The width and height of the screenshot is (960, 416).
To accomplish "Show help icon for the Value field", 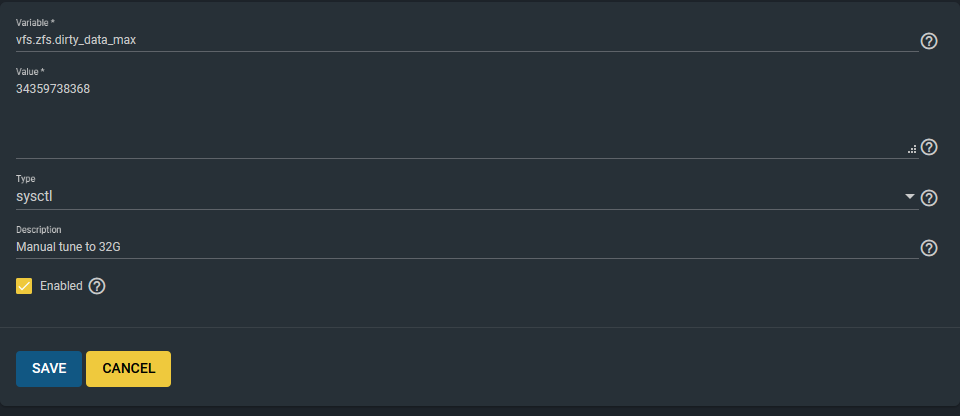I will click(x=928, y=147).
